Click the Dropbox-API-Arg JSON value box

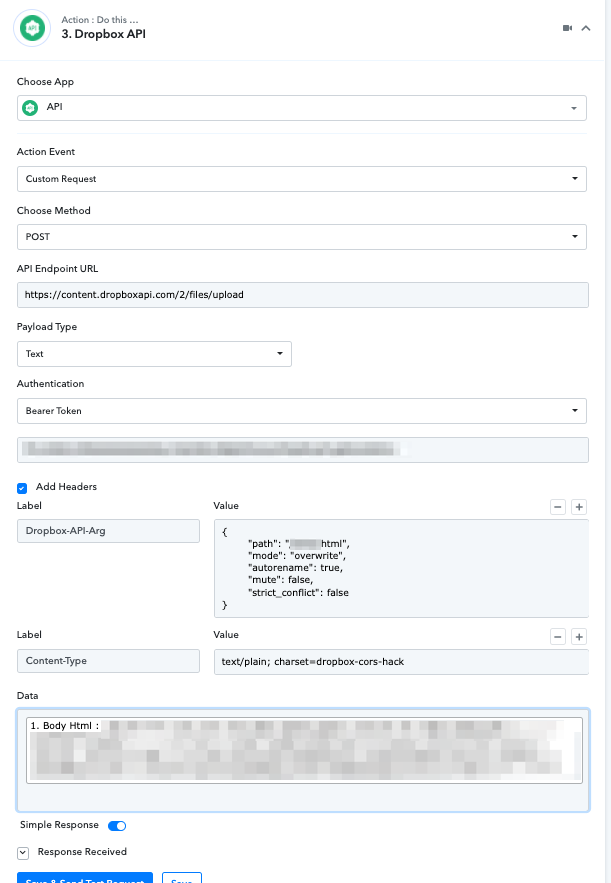[x=401, y=568]
